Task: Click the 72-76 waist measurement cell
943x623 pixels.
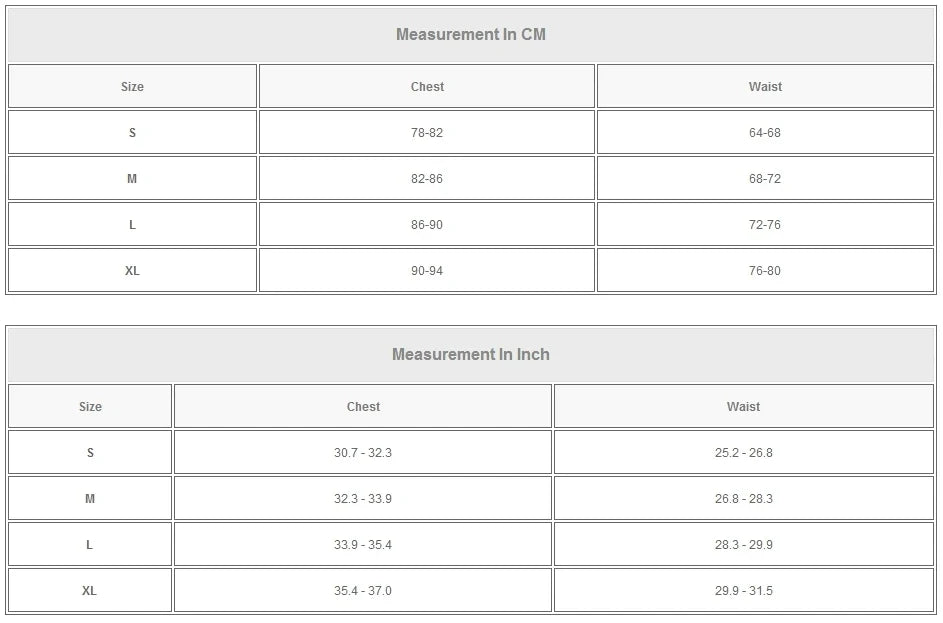Action: tap(765, 224)
